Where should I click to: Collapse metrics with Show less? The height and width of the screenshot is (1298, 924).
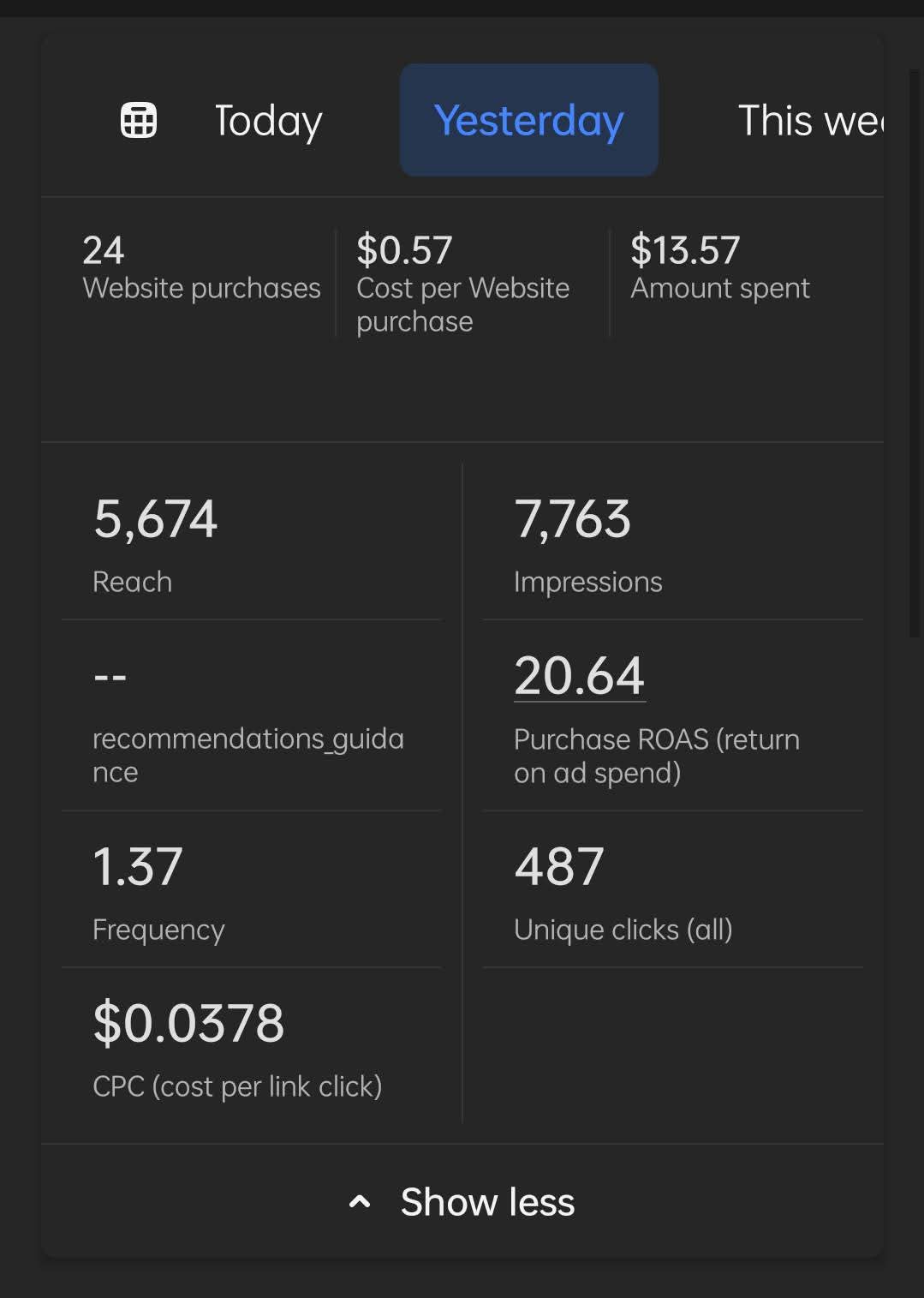pyautogui.click(x=487, y=1202)
